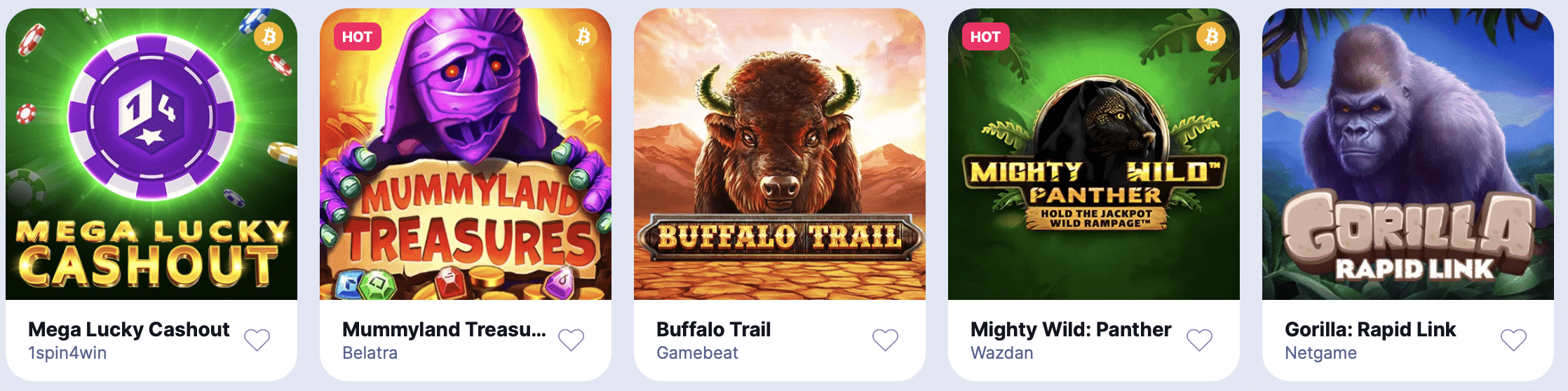Click Bitcoin badge on Mega Lucky Cashout
This screenshot has width=1568, height=391.
pos(269,36)
